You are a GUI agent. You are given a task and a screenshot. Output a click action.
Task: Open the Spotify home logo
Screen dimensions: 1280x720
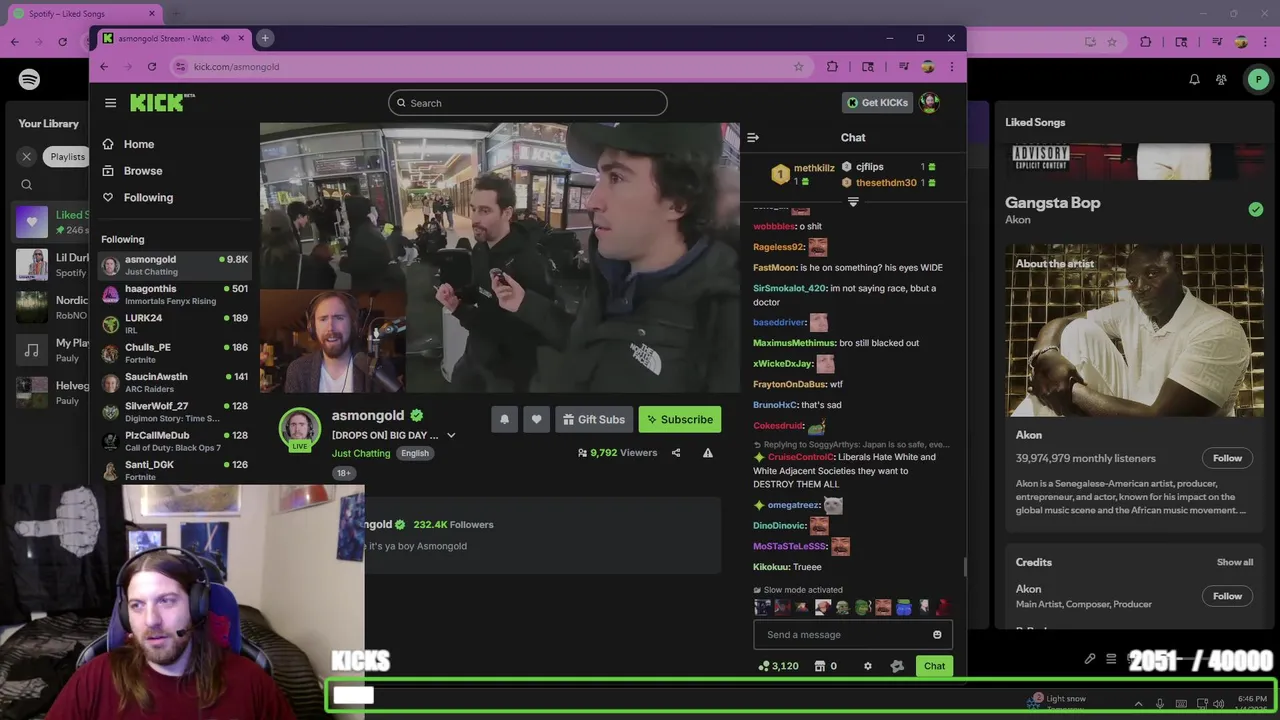29,80
